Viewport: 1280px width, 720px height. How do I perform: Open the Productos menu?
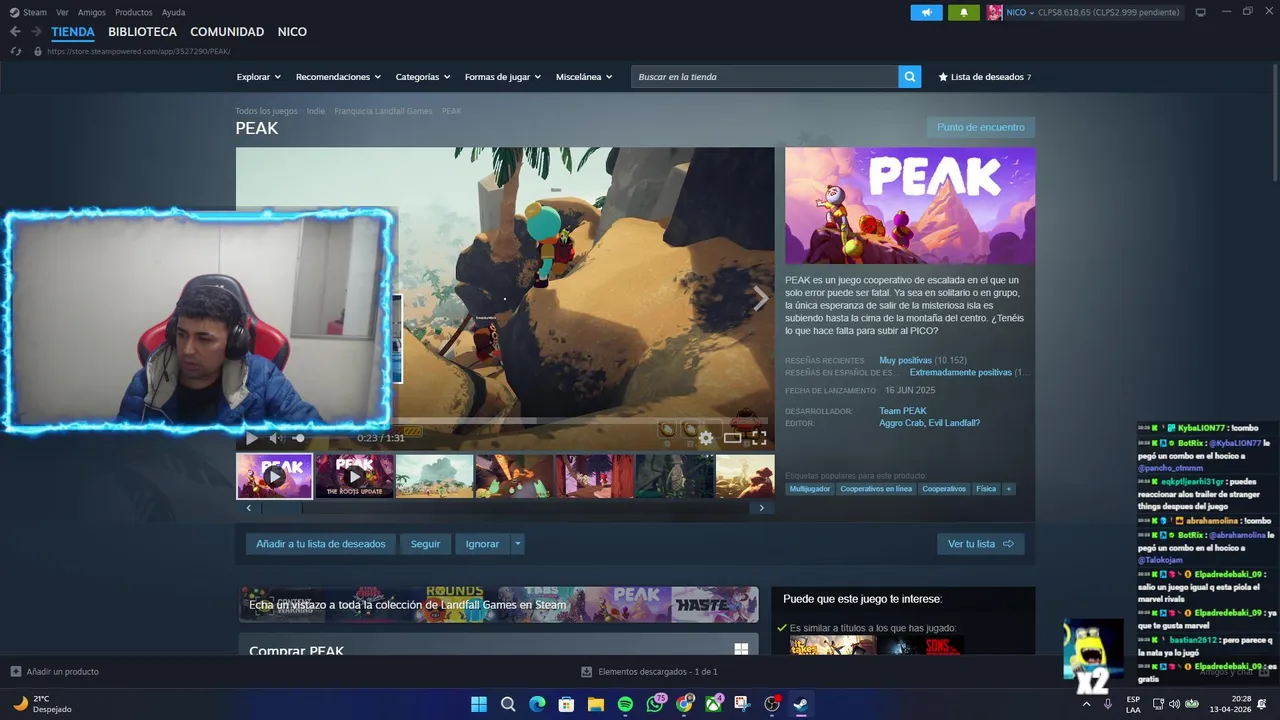click(x=134, y=12)
